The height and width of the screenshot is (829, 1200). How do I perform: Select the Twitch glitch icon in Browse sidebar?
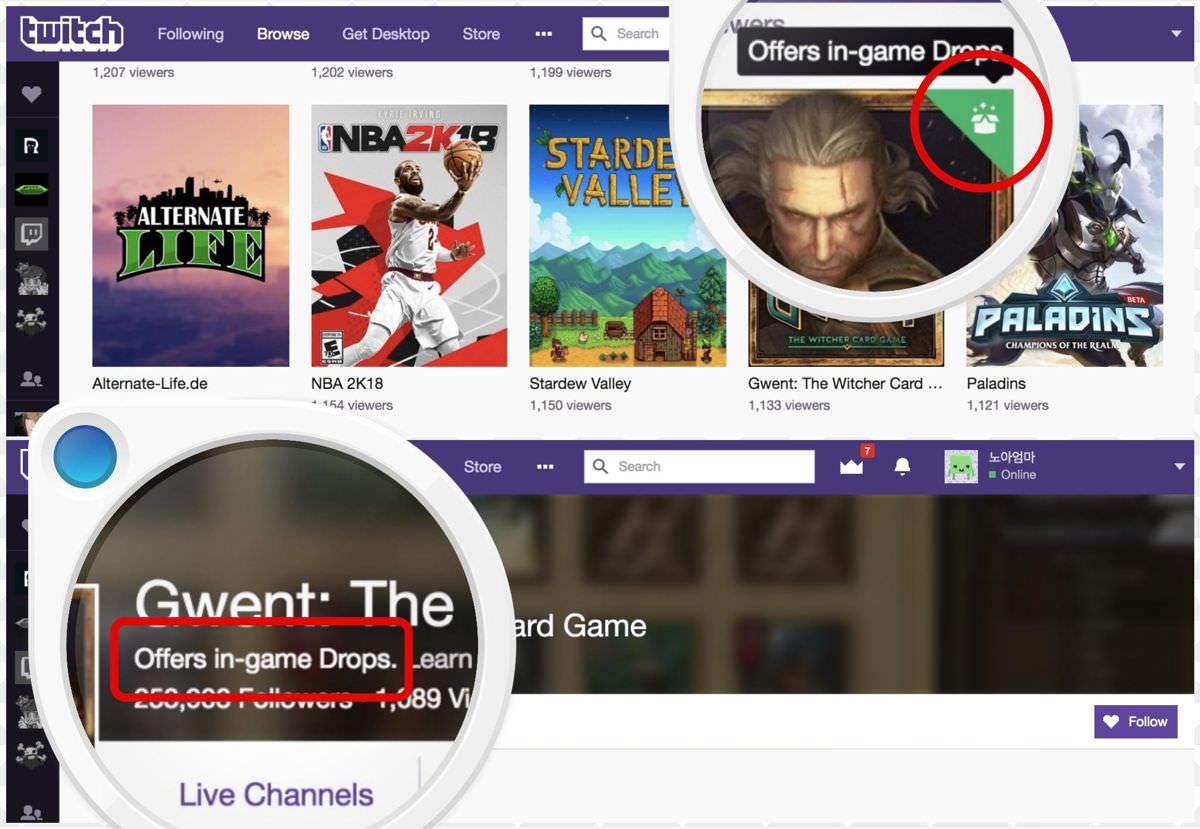pyautogui.click(x=32, y=235)
